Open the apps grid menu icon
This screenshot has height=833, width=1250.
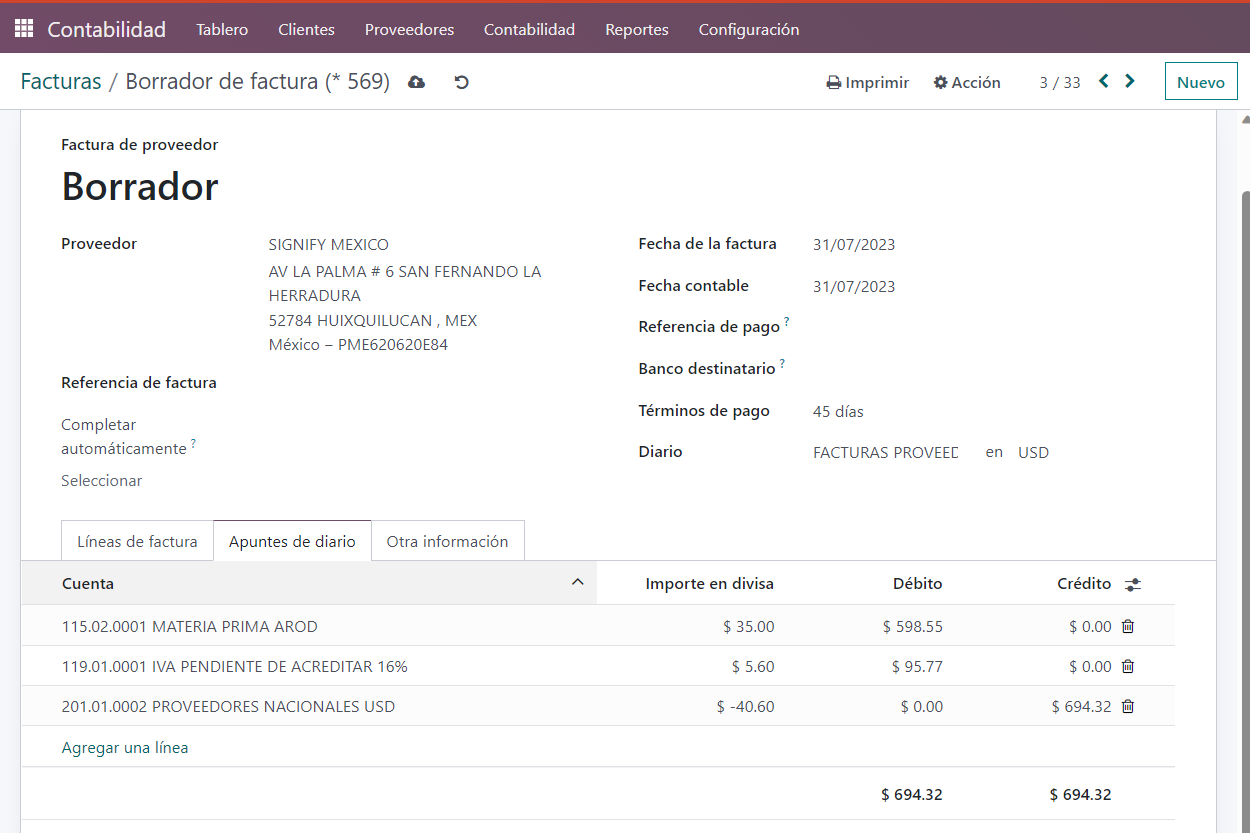coord(24,29)
